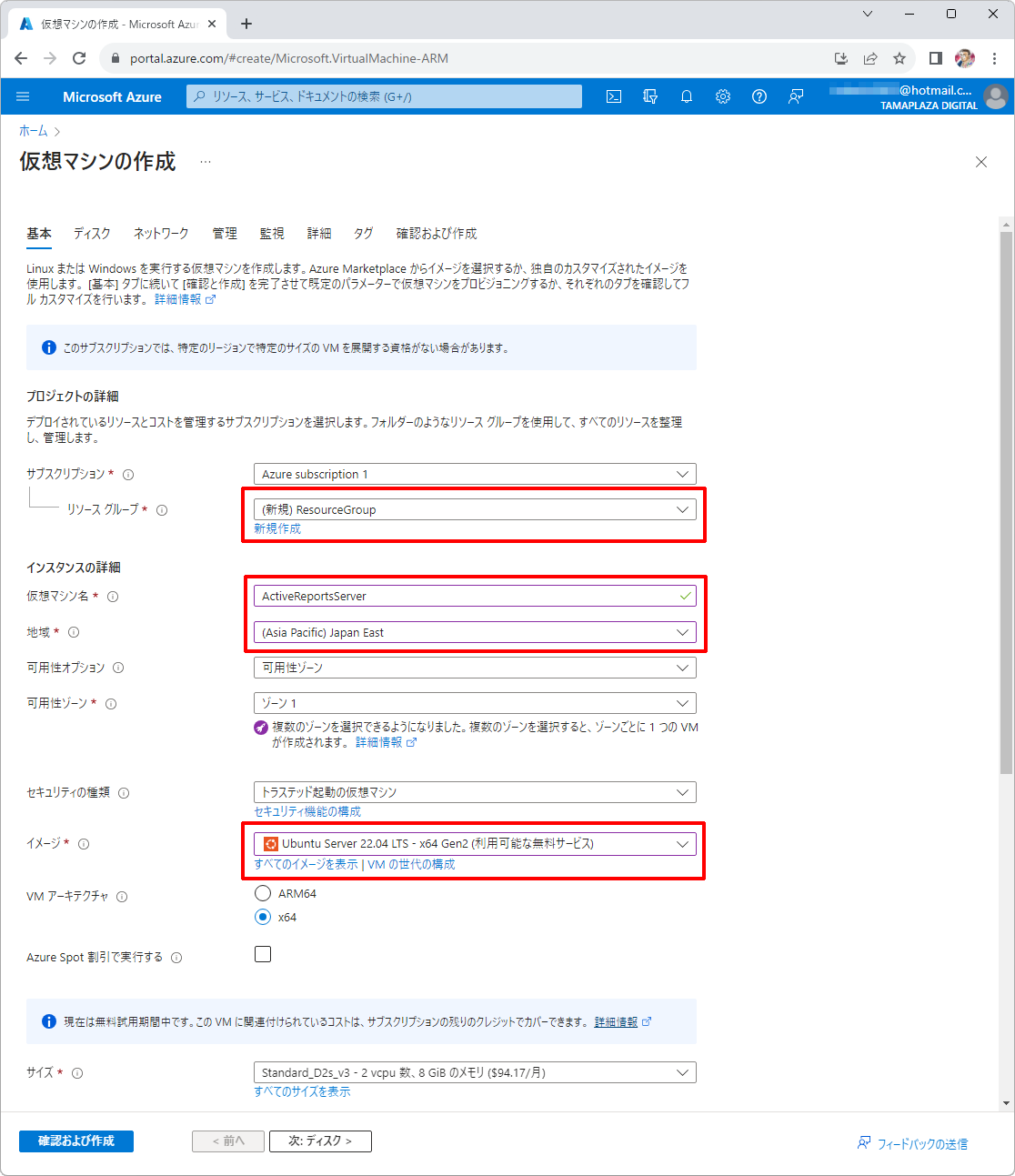Click the 次: ディスク button
1015x1176 pixels.
(x=320, y=1141)
